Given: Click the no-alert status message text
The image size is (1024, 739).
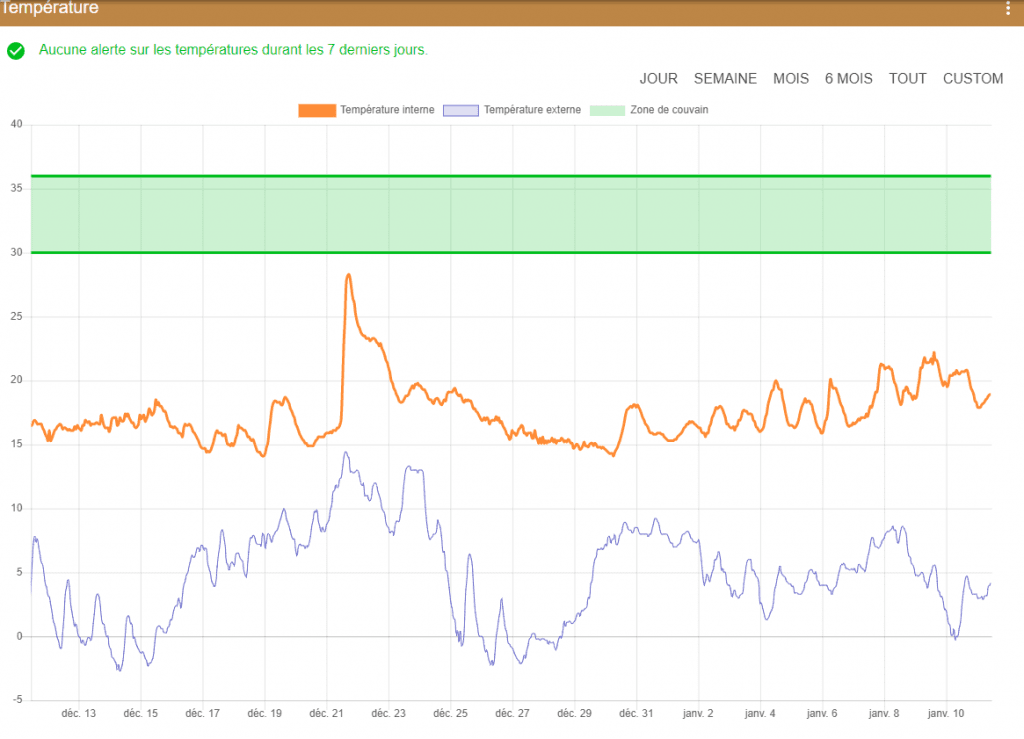Looking at the screenshot, I should [x=233, y=50].
